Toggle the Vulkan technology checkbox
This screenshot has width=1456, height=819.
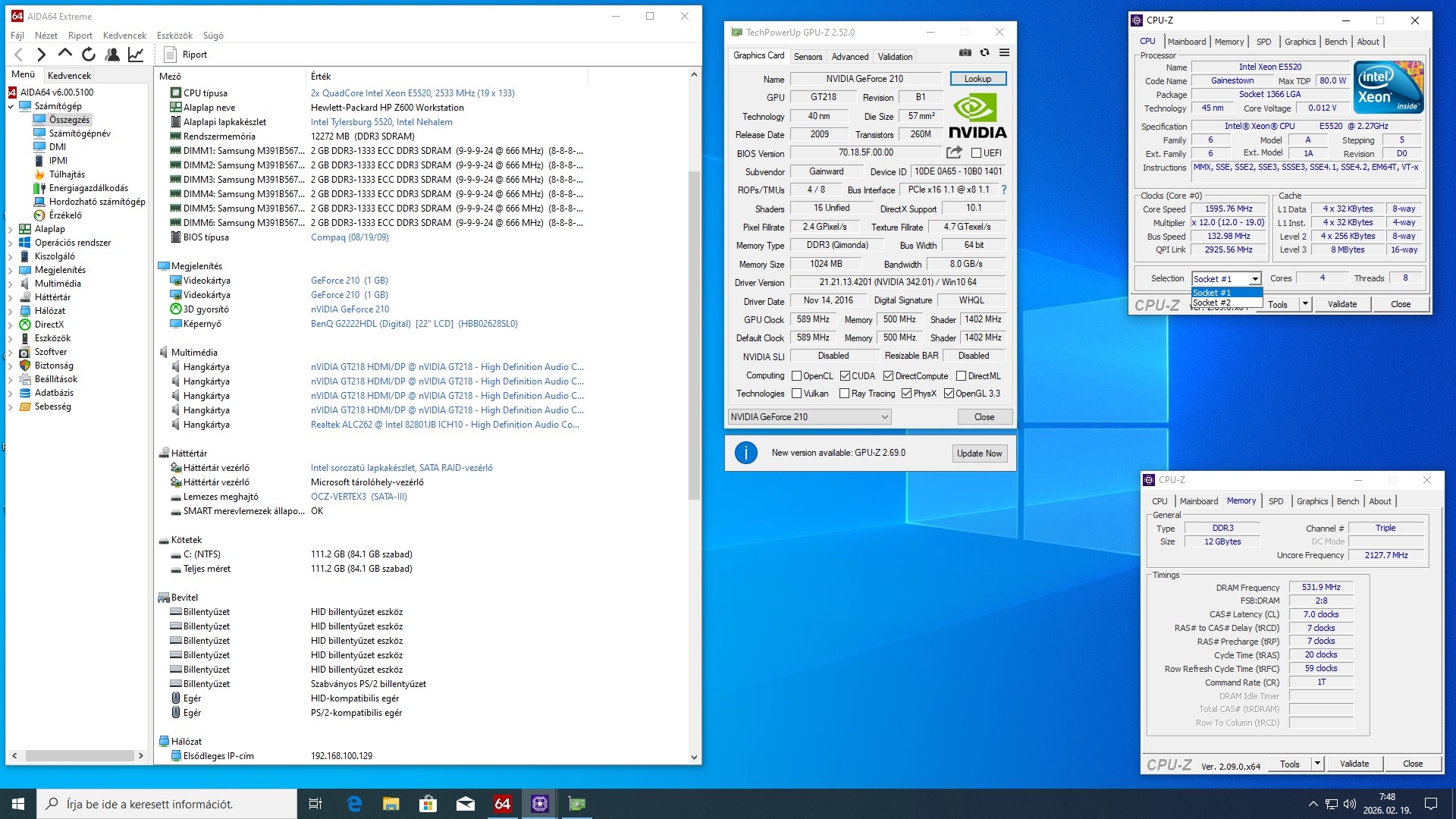coord(796,394)
